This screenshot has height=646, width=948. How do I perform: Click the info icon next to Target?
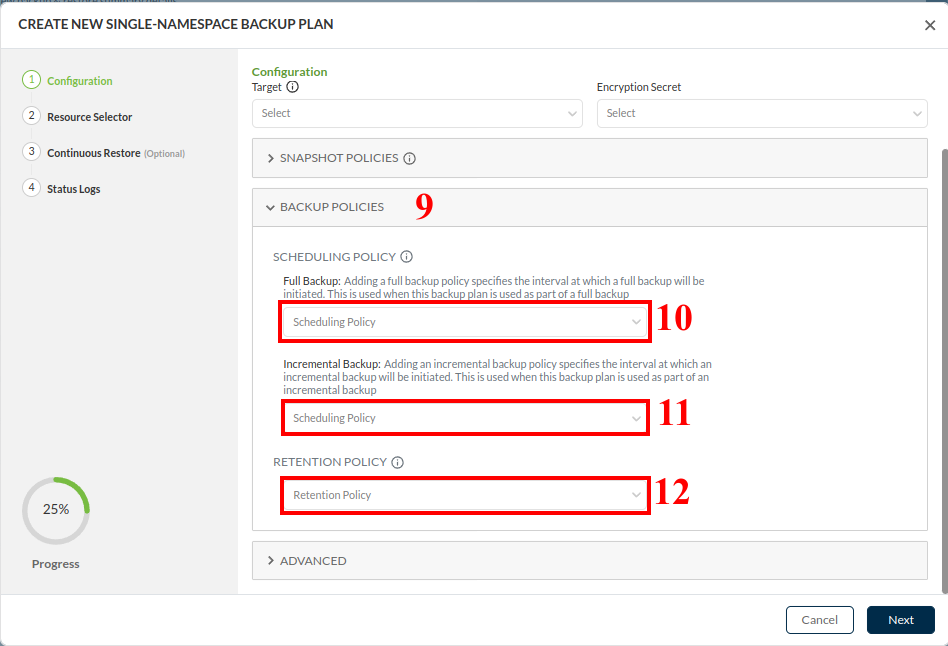(293, 87)
